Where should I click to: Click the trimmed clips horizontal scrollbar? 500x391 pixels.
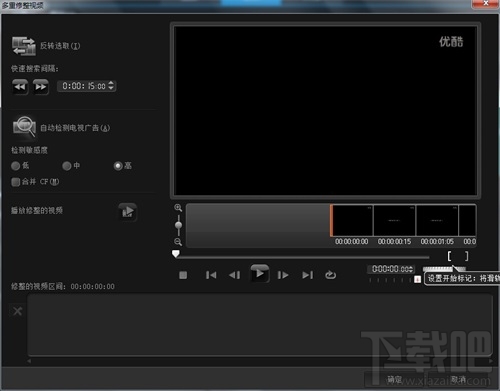(260, 361)
